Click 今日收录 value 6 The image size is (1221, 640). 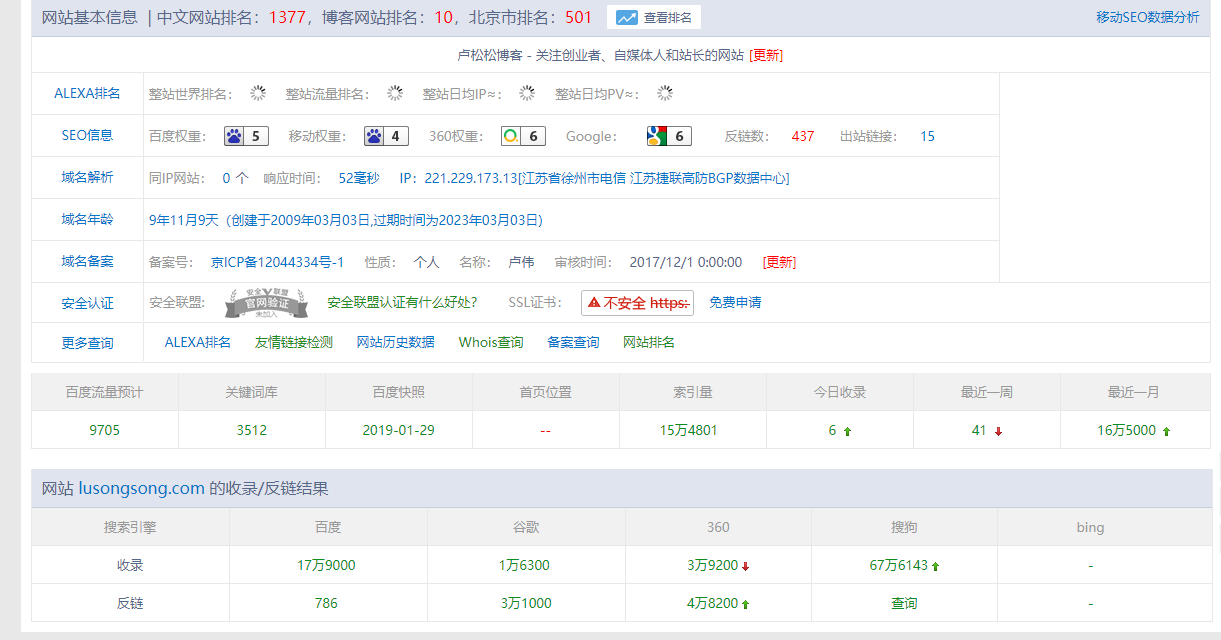832,430
